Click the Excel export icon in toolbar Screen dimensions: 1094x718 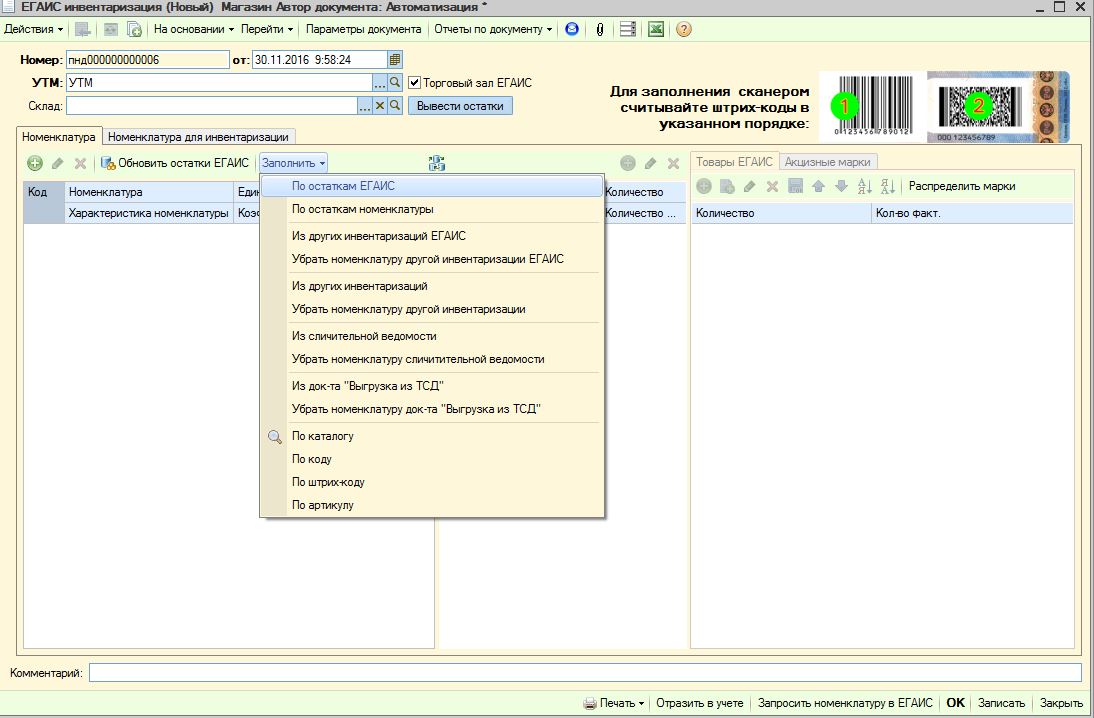click(x=656, y=29)
